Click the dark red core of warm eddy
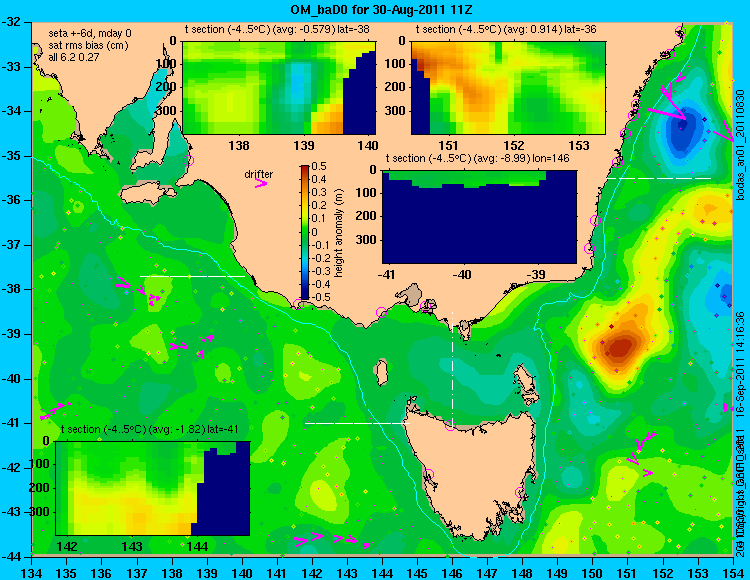Viewport: 750px width, 580px height. [x=620, y=347]
